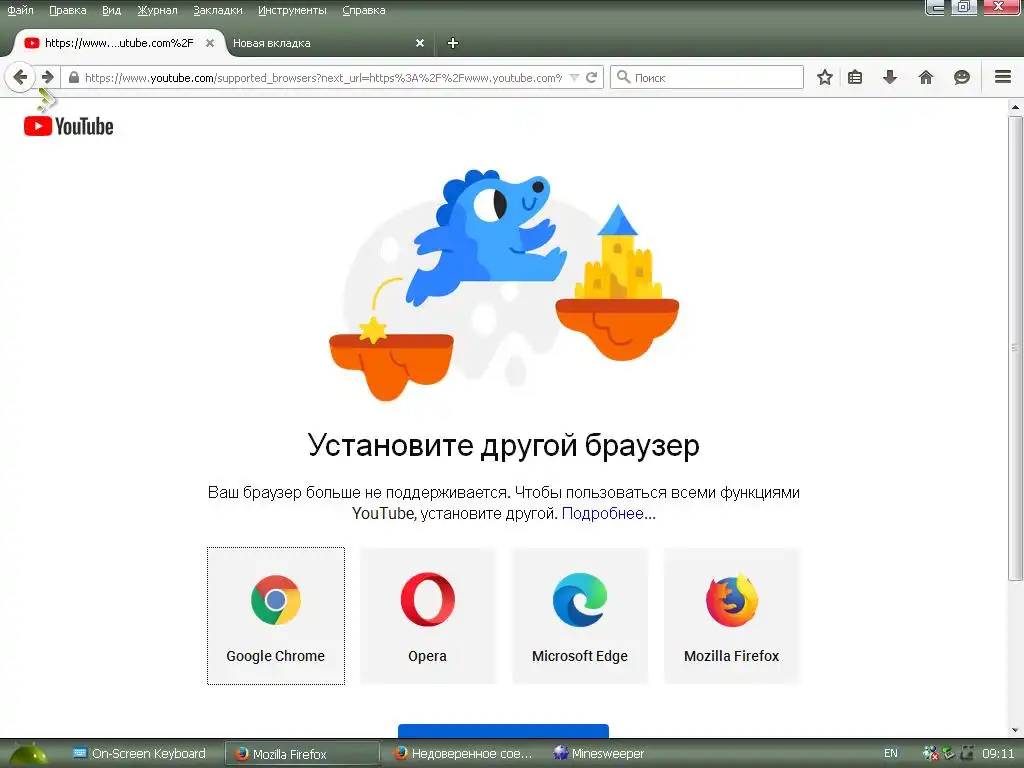
Task: Click the padlock site security icon
Action: click(74, 77)
